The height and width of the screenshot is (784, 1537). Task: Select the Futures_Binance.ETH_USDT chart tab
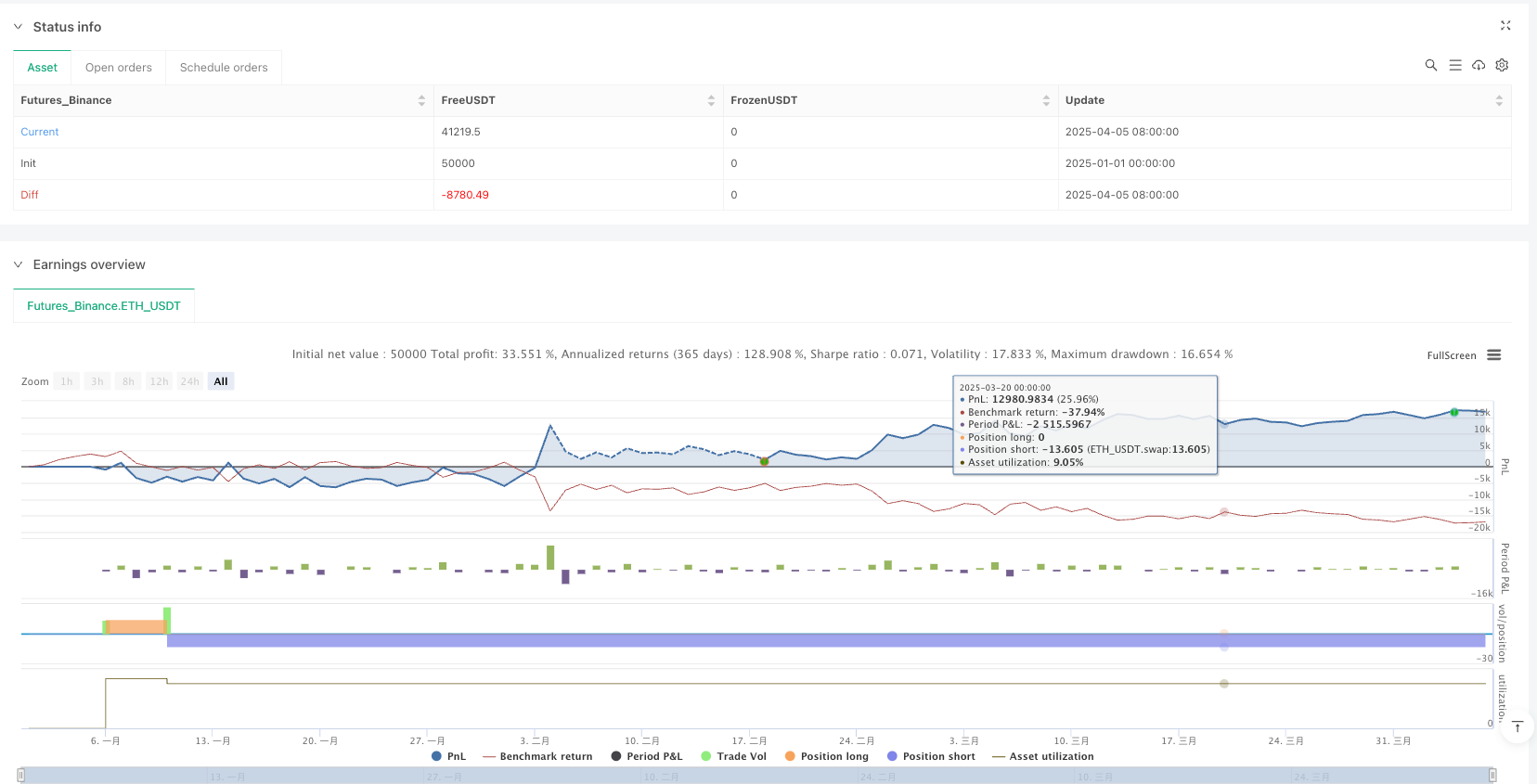click(x=104, y=305)
